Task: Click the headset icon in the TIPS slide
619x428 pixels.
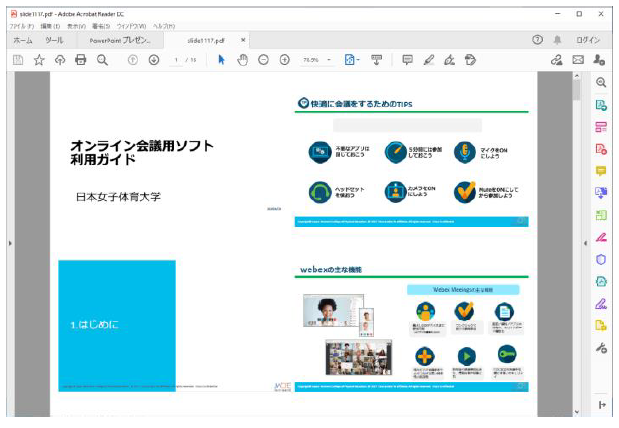Action: (x=320, y=192)
